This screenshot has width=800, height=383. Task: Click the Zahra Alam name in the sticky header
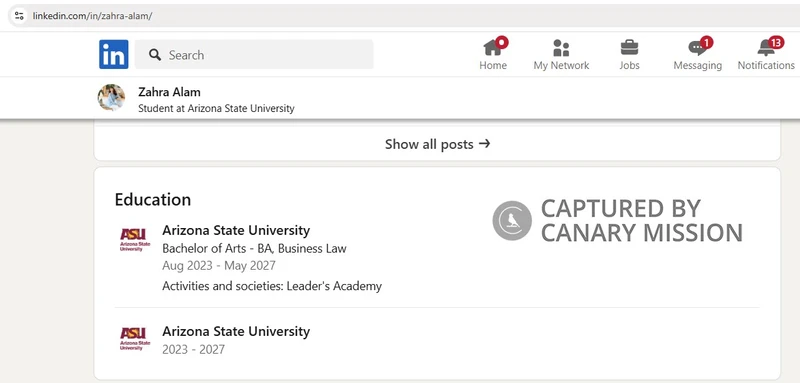(169, 92)
